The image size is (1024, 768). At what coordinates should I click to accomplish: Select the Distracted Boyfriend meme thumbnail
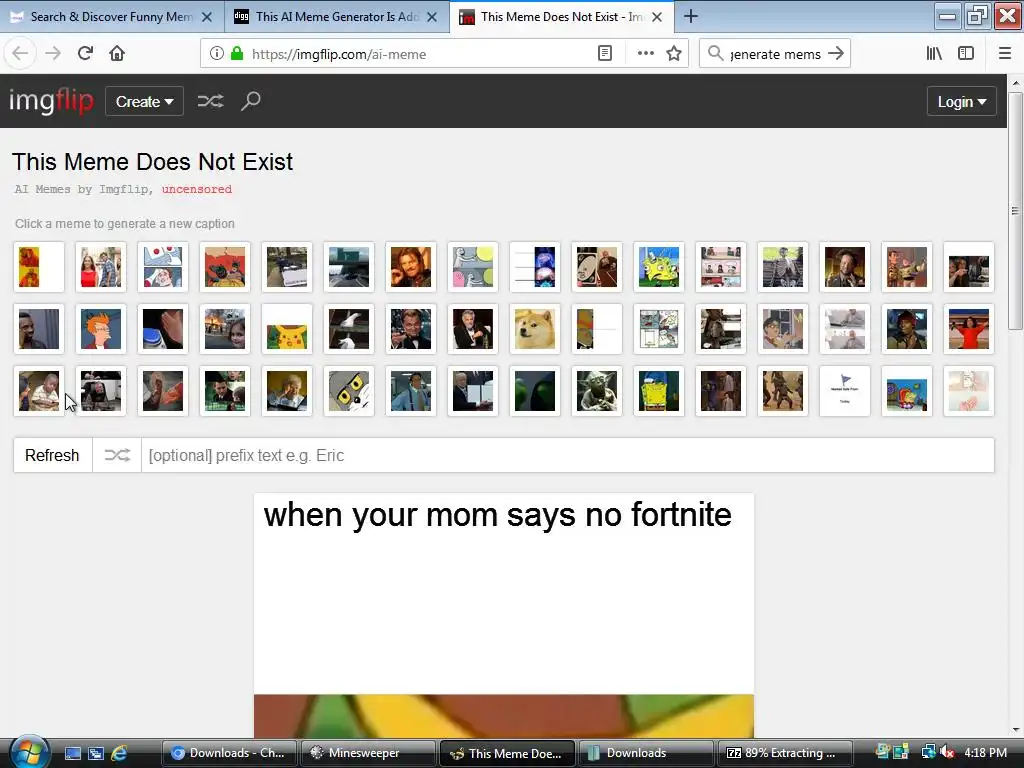pos(101,267)
